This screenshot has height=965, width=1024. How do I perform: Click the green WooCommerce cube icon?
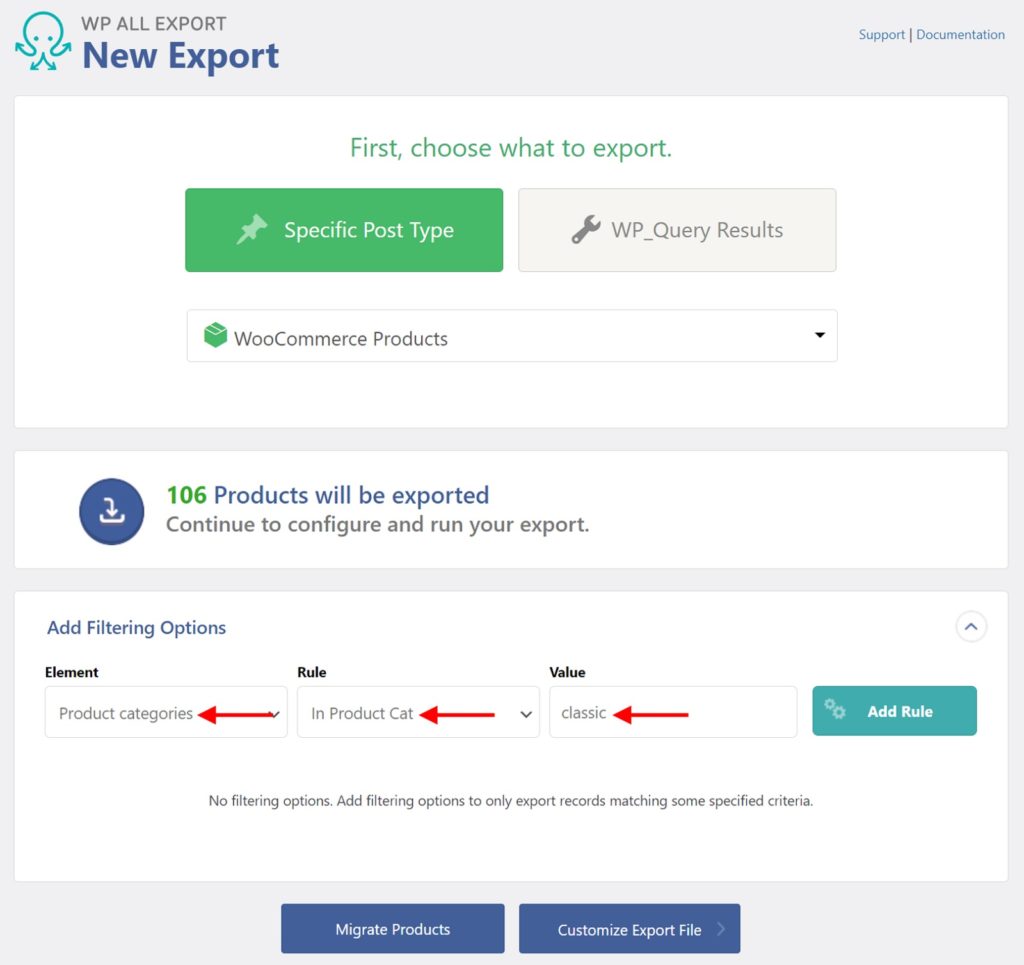click(x=215, y=334)
